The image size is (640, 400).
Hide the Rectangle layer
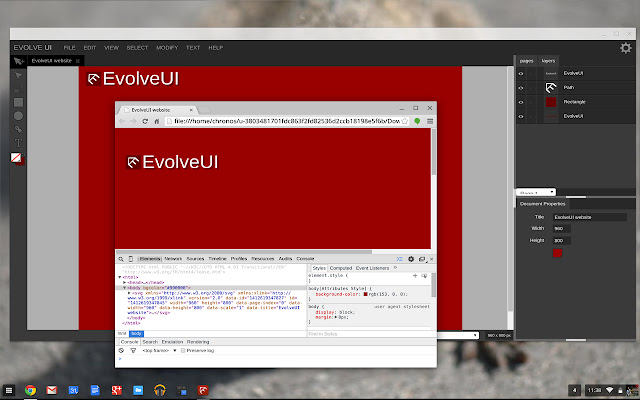click(521, 102)
